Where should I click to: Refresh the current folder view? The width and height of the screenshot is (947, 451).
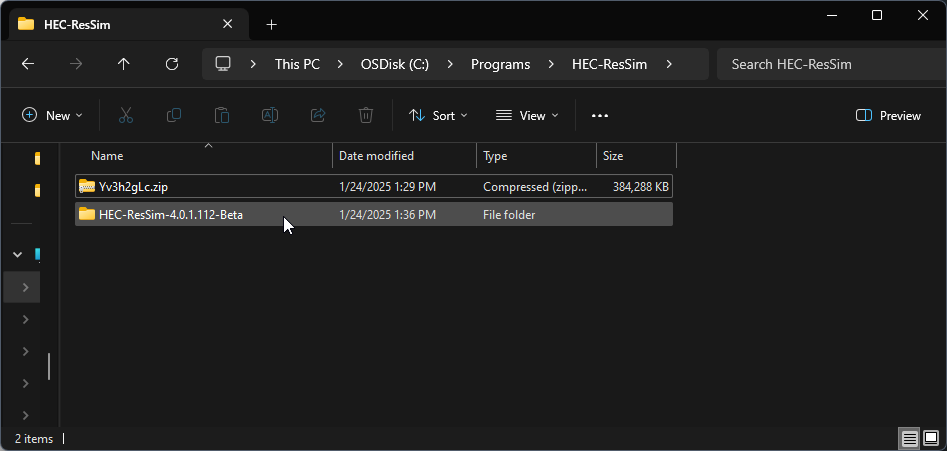tap(172, 64)
